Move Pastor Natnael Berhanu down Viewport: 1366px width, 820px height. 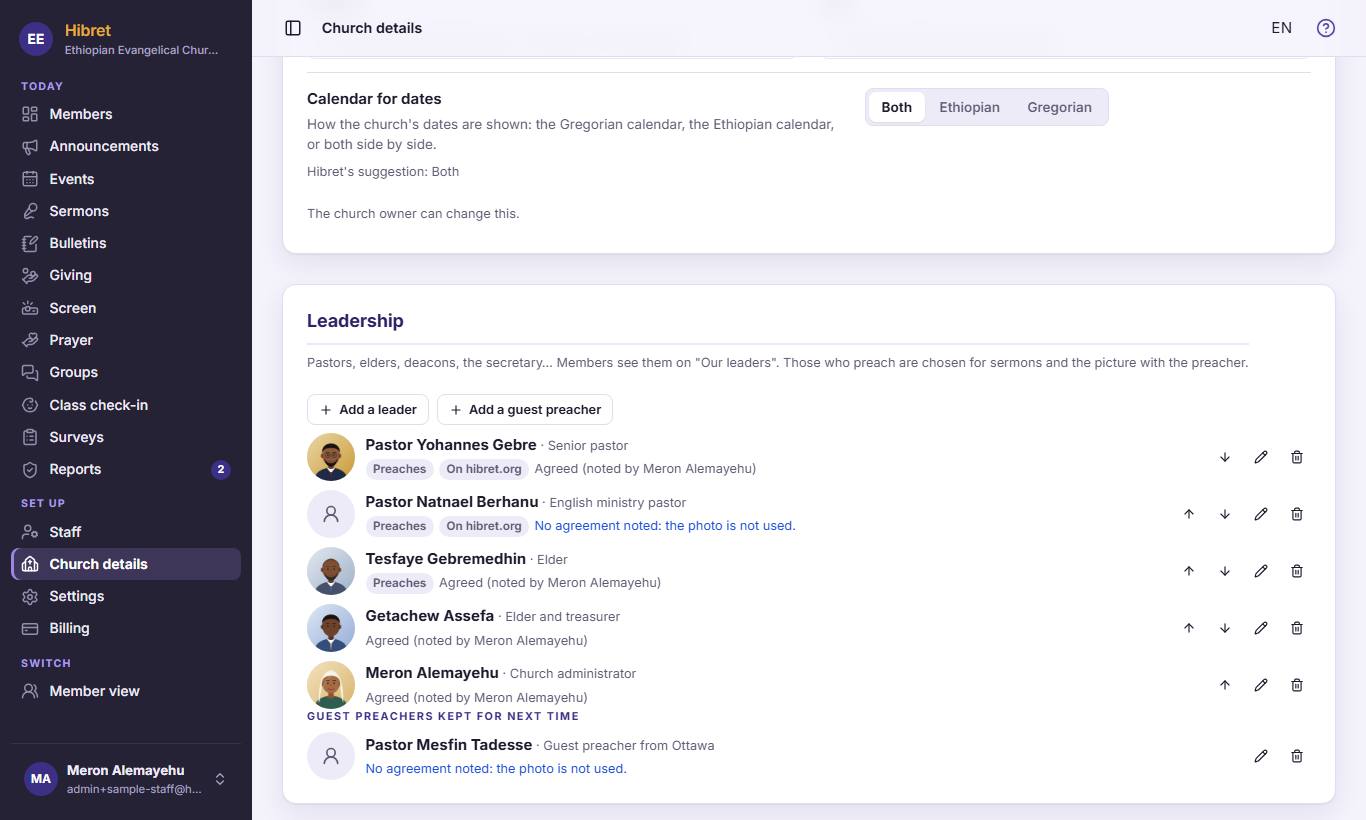pyautogui.click(x=1225, y=514)
